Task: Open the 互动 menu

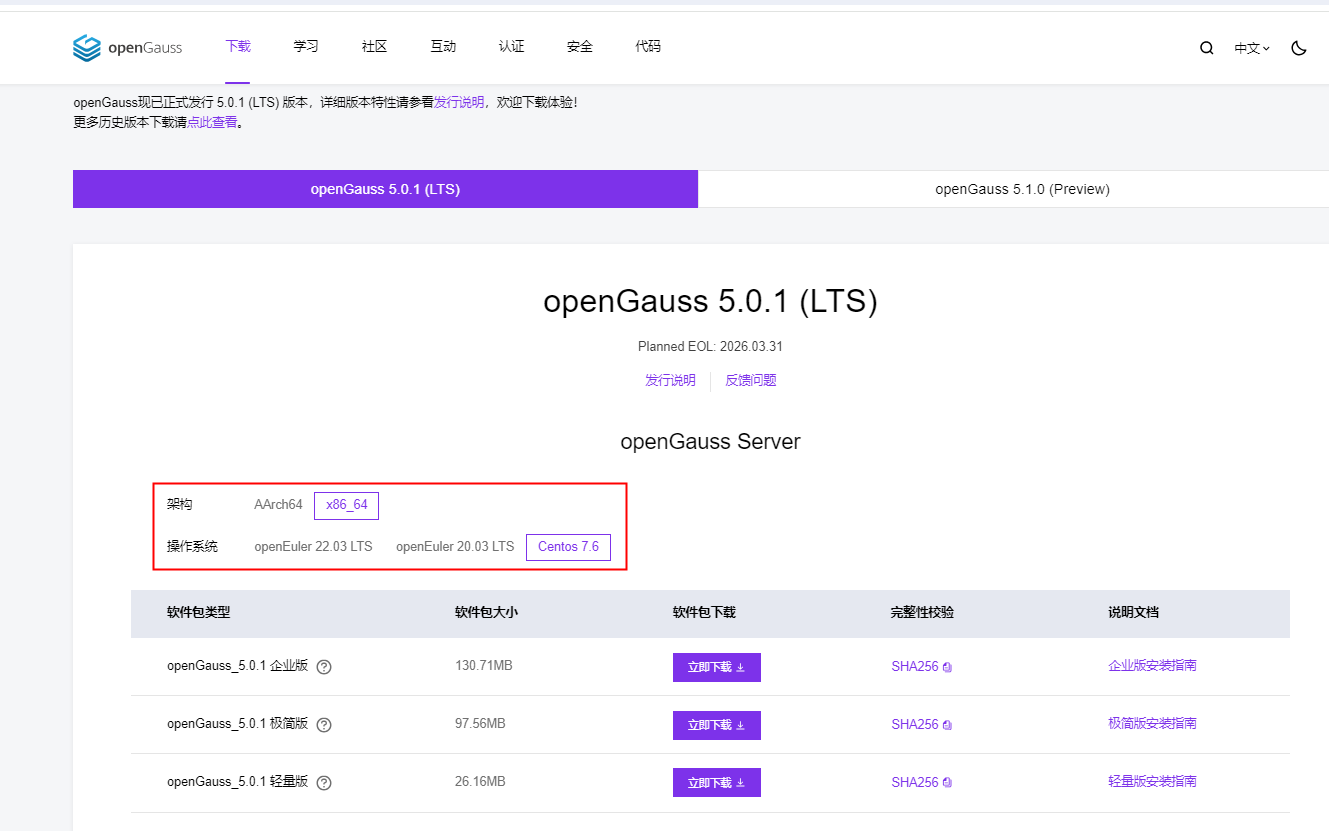Action: tap(443, 46)
